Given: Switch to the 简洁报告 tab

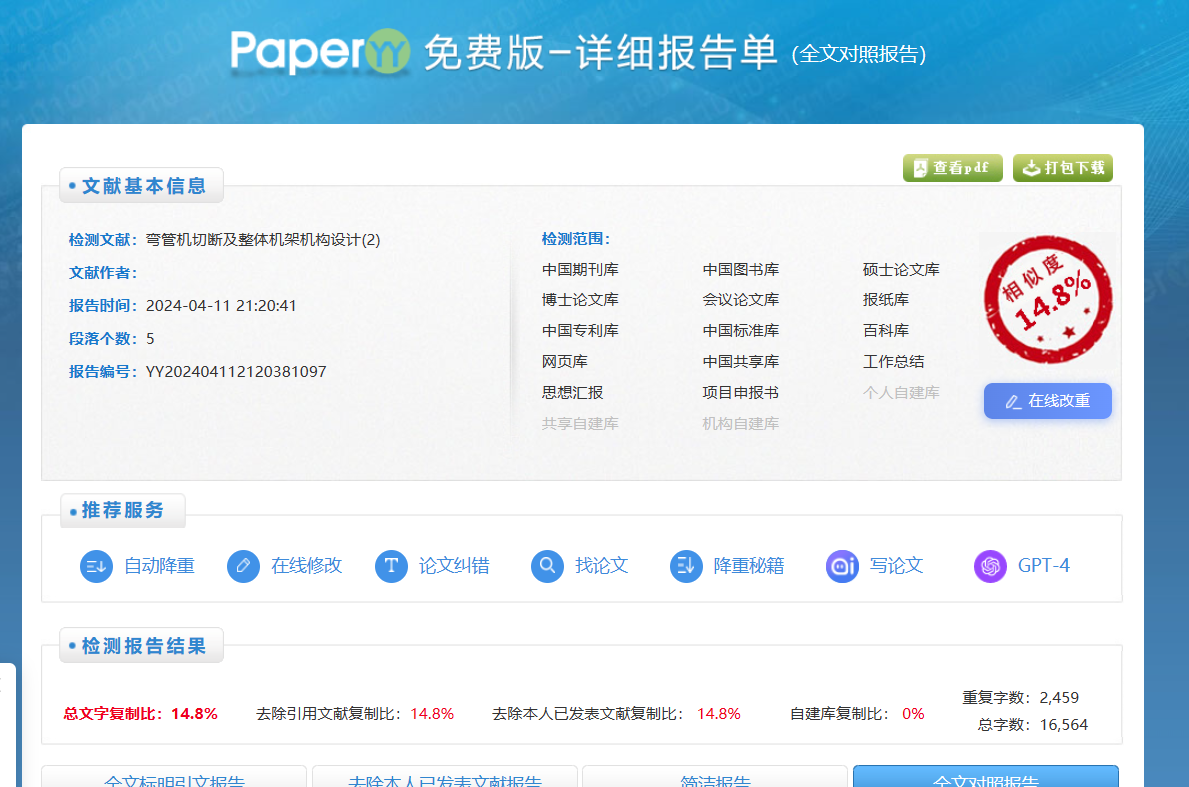Looking at the screenshot, I should 713,781.
